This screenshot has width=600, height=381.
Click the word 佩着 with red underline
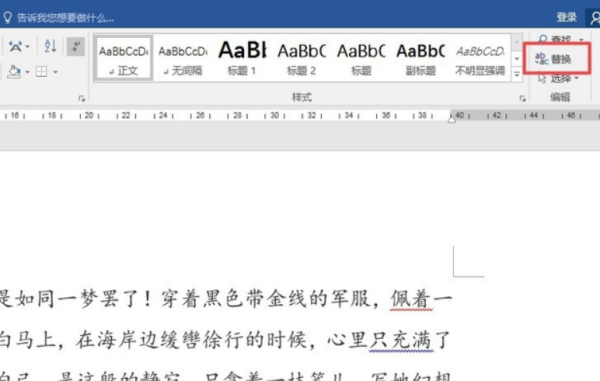click(411, 299)
